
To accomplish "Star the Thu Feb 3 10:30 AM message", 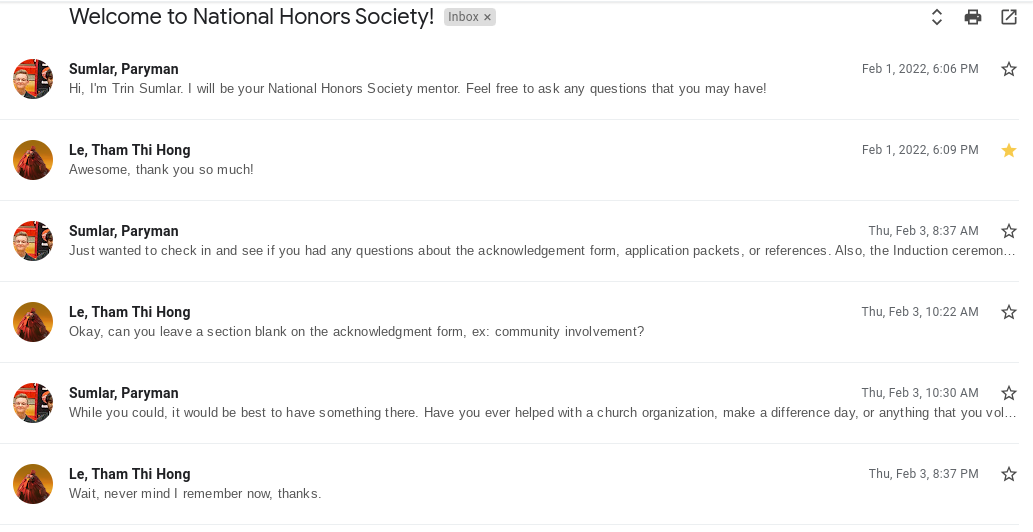I will click(1009, 393).
